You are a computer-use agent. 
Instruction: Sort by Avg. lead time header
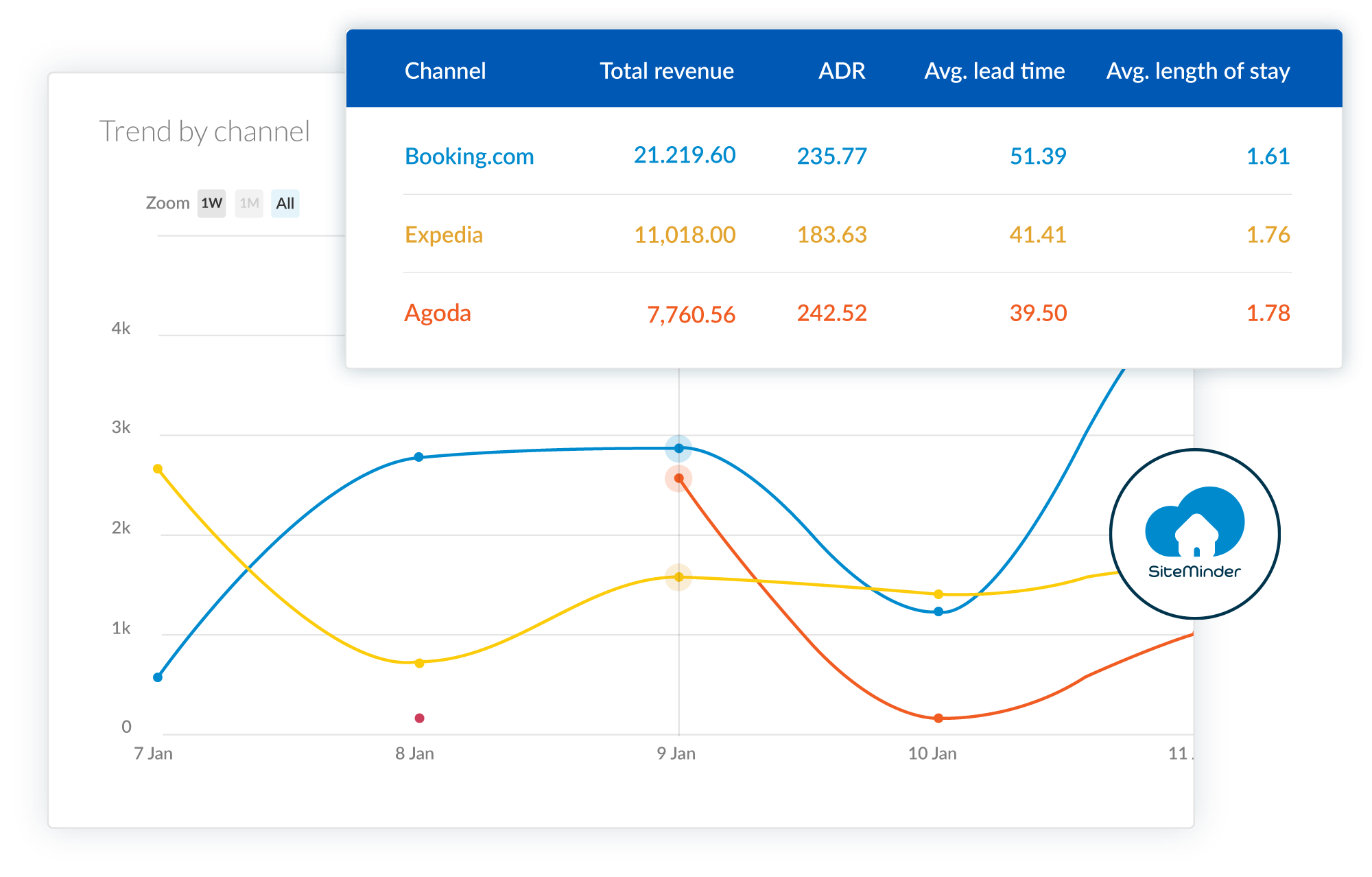point(995,71)
